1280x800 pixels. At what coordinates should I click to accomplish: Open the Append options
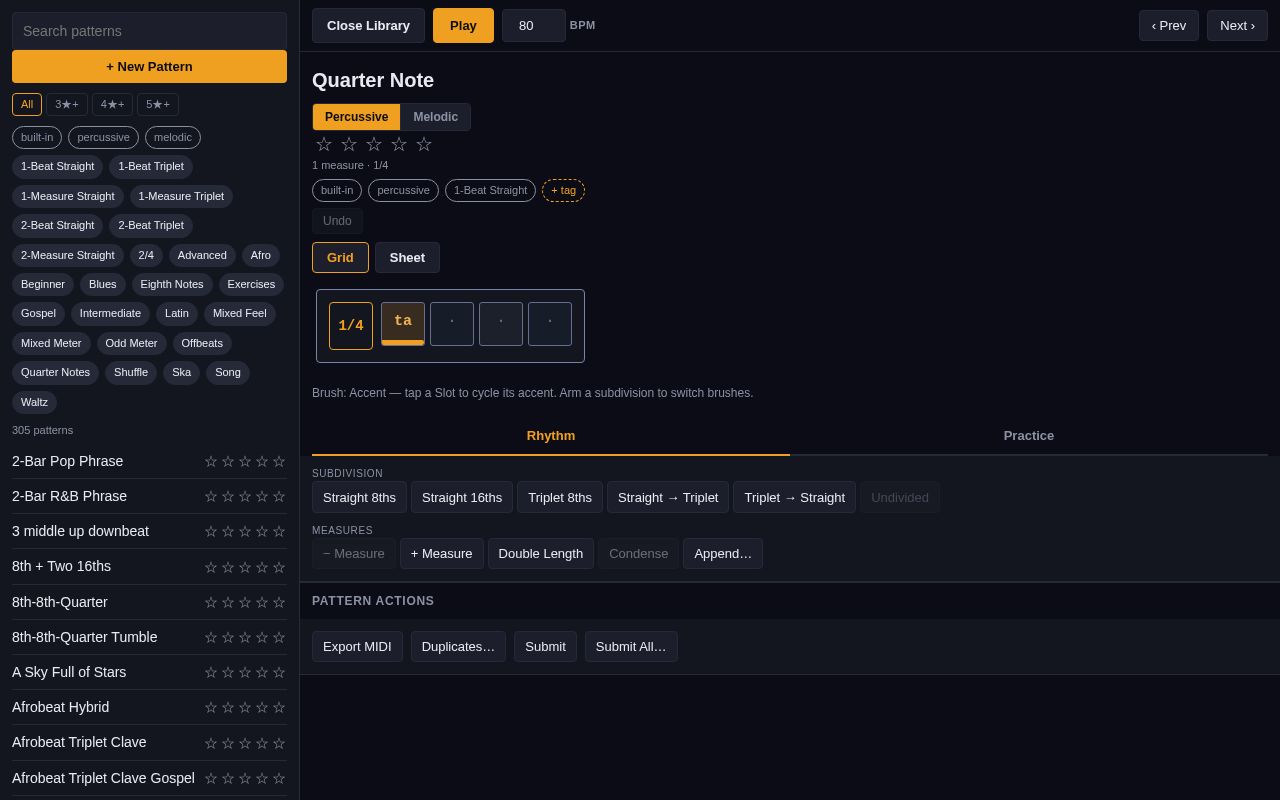(723, 553)
